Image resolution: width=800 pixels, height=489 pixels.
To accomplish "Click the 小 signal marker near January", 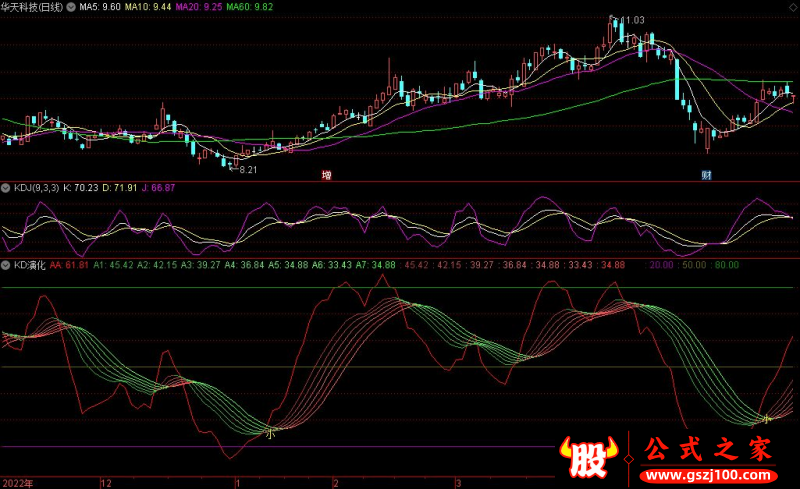I will click(268, 433).
